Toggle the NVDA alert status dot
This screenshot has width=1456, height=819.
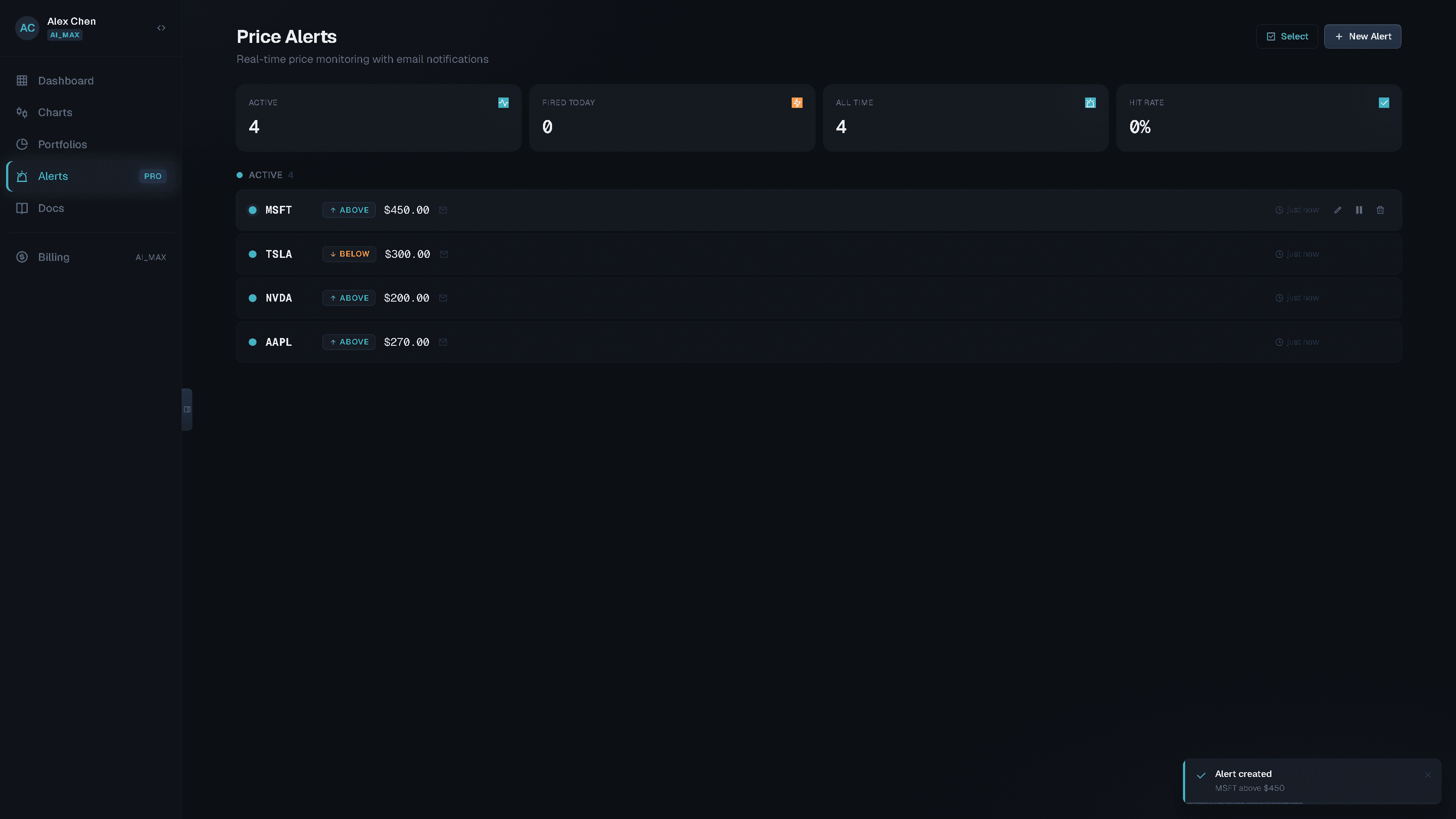click(253, 298)
